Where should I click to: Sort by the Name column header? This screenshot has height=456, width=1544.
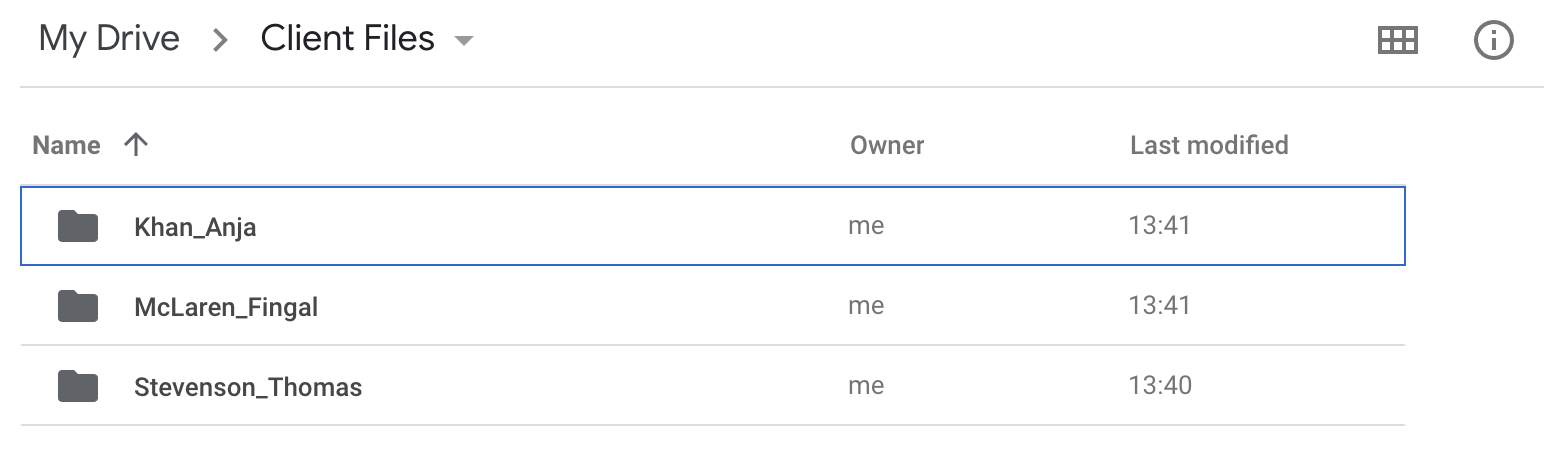point(66,146)
